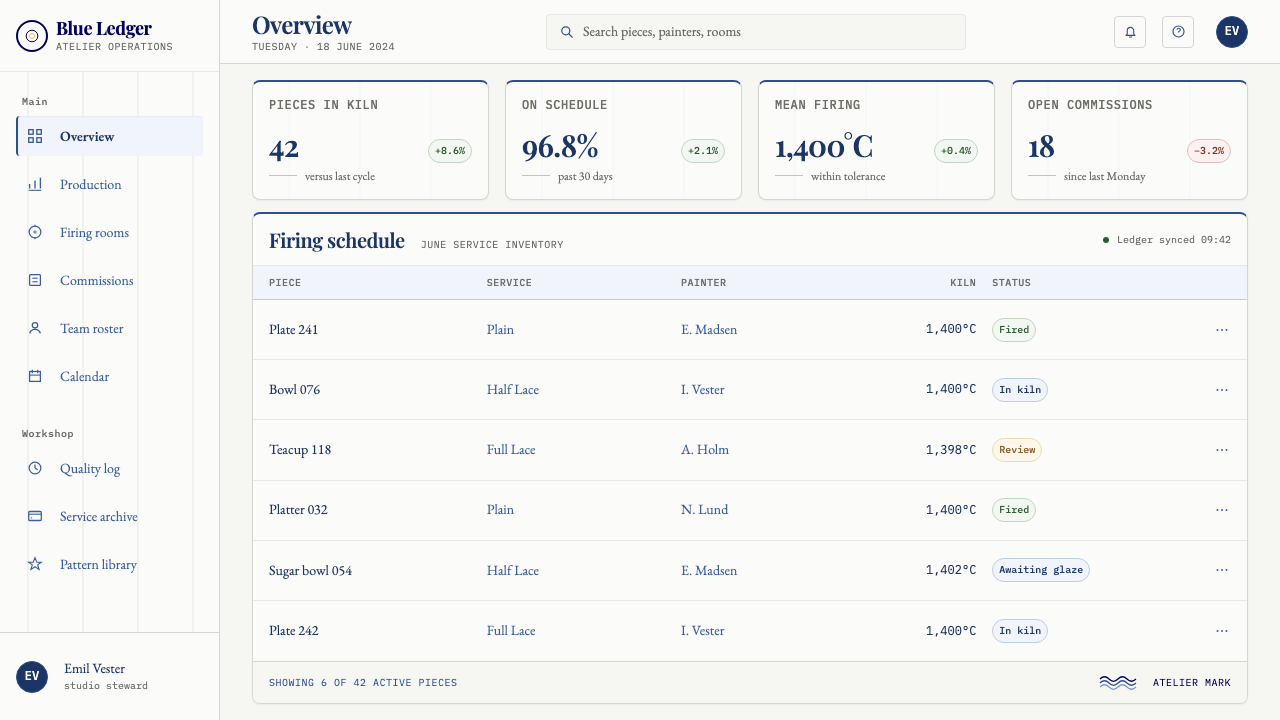Click the Production bar chart icon

(x=35, y=184)
